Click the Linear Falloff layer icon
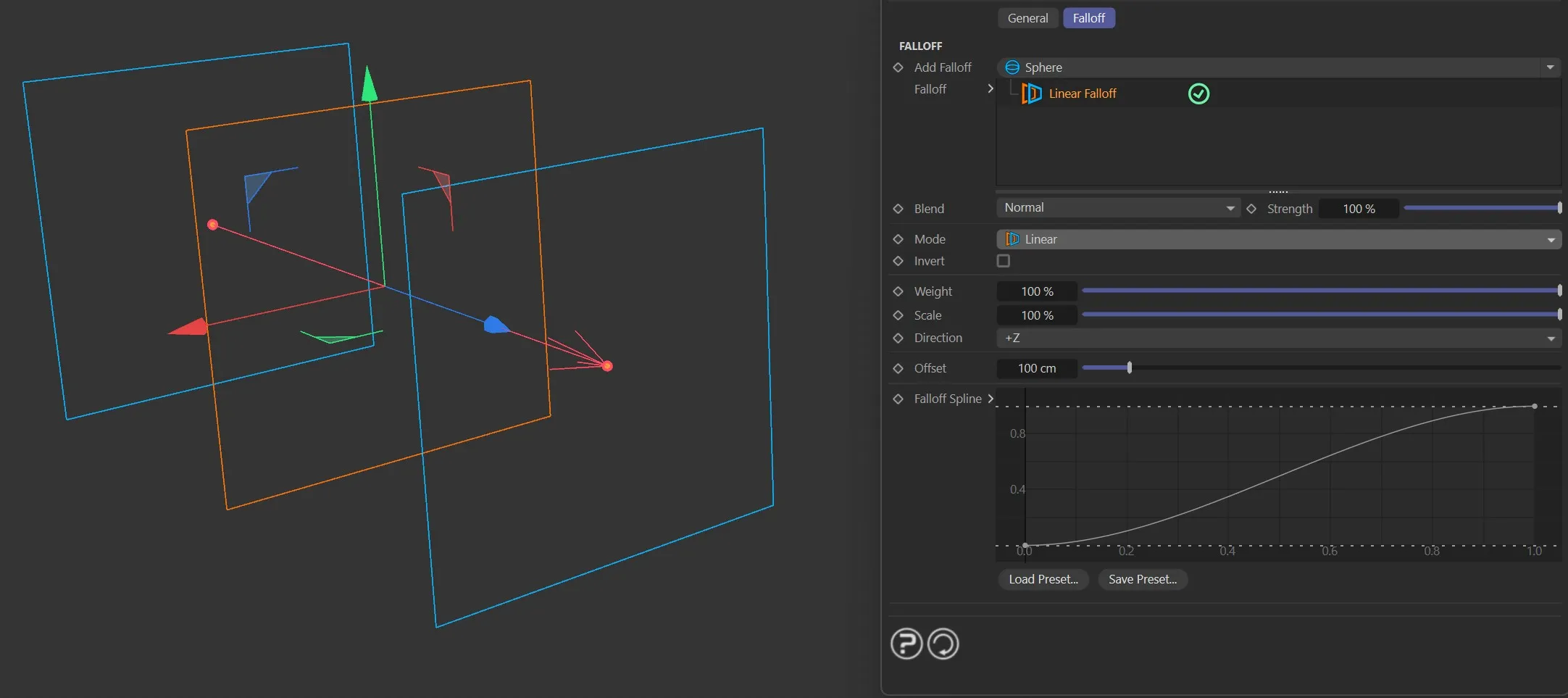 [x=1032, y=94]
